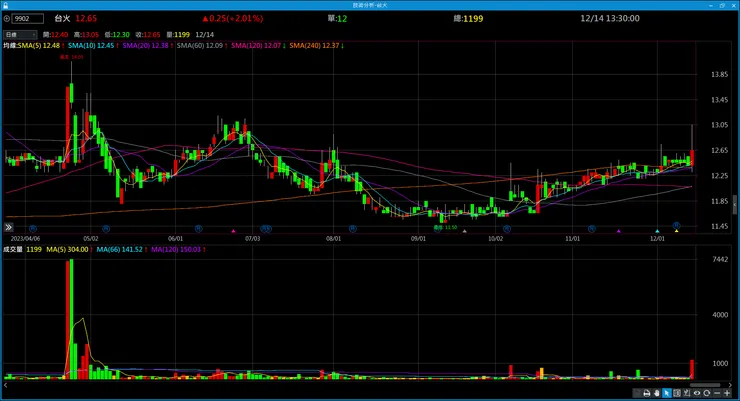Screen dimensions: 740x401
Task: Expand the double-chevron panel at chart's left edge
Action: click(x=8, y=227)
